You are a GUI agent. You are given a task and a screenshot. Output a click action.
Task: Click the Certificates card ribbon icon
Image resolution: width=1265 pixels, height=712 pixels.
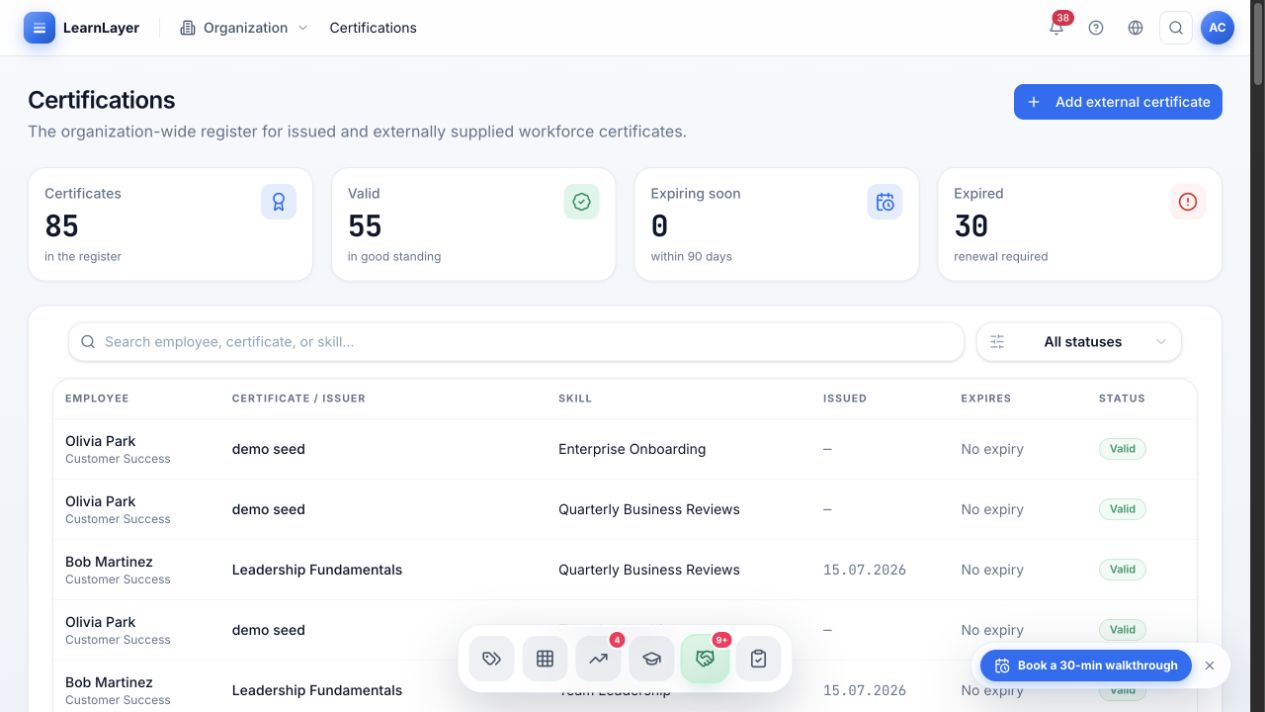click(279, 202)
